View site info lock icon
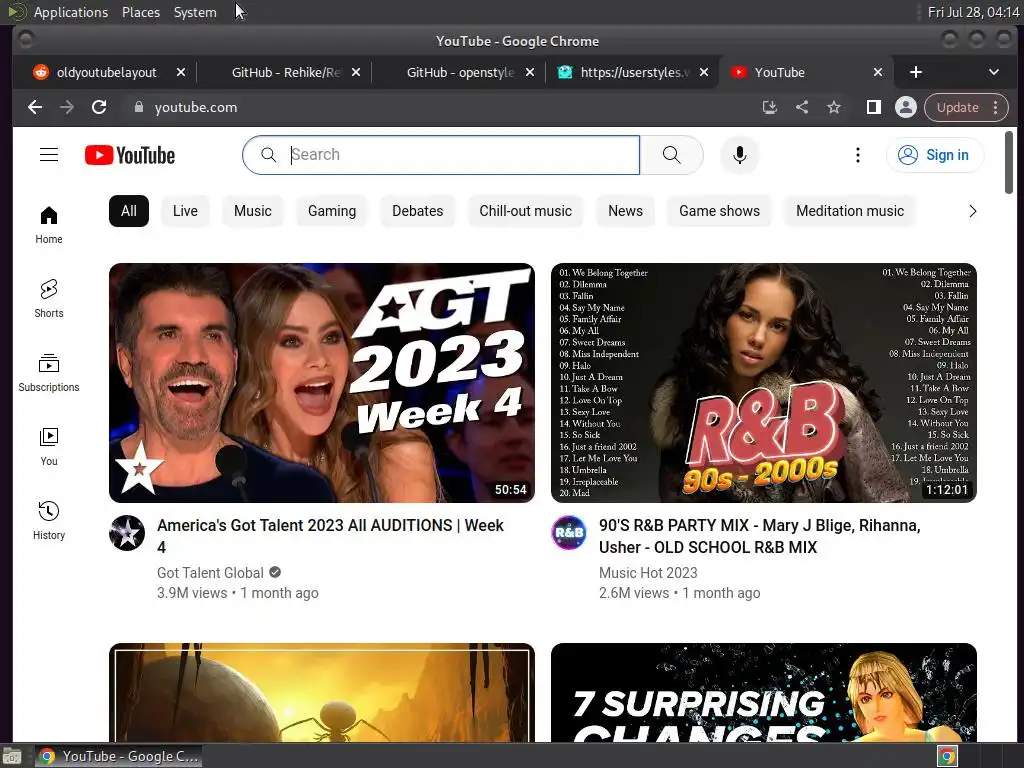The width and height of the screenshot is (1024, 768). pos(138,107)
